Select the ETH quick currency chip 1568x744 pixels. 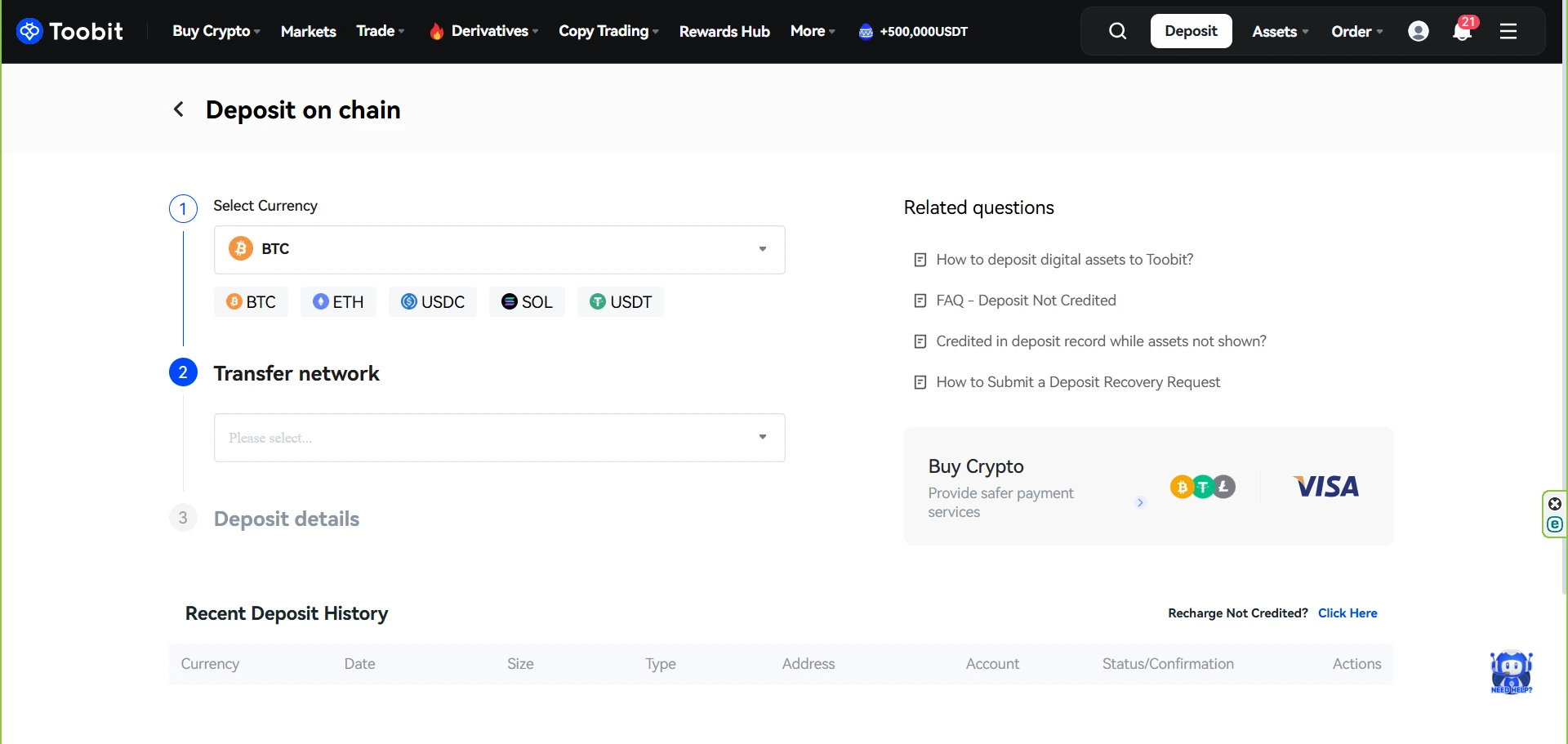(x=338, y=302)
